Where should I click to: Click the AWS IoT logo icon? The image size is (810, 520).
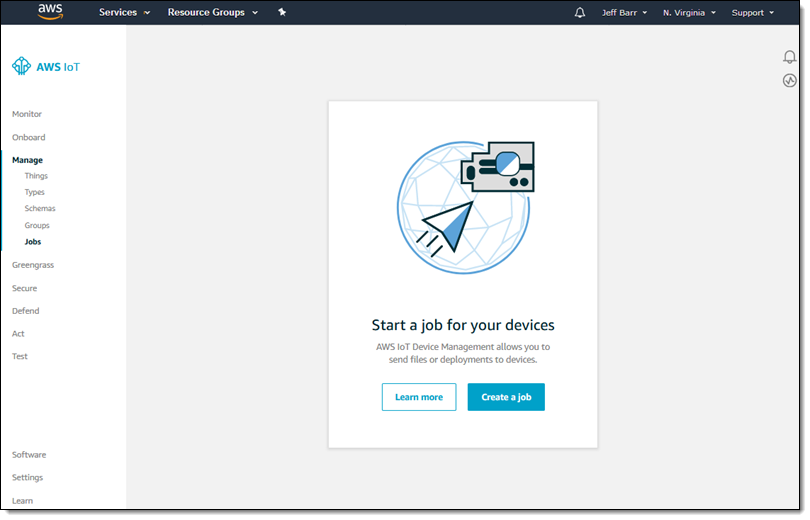pyautogui.click(x=21, y=67)
